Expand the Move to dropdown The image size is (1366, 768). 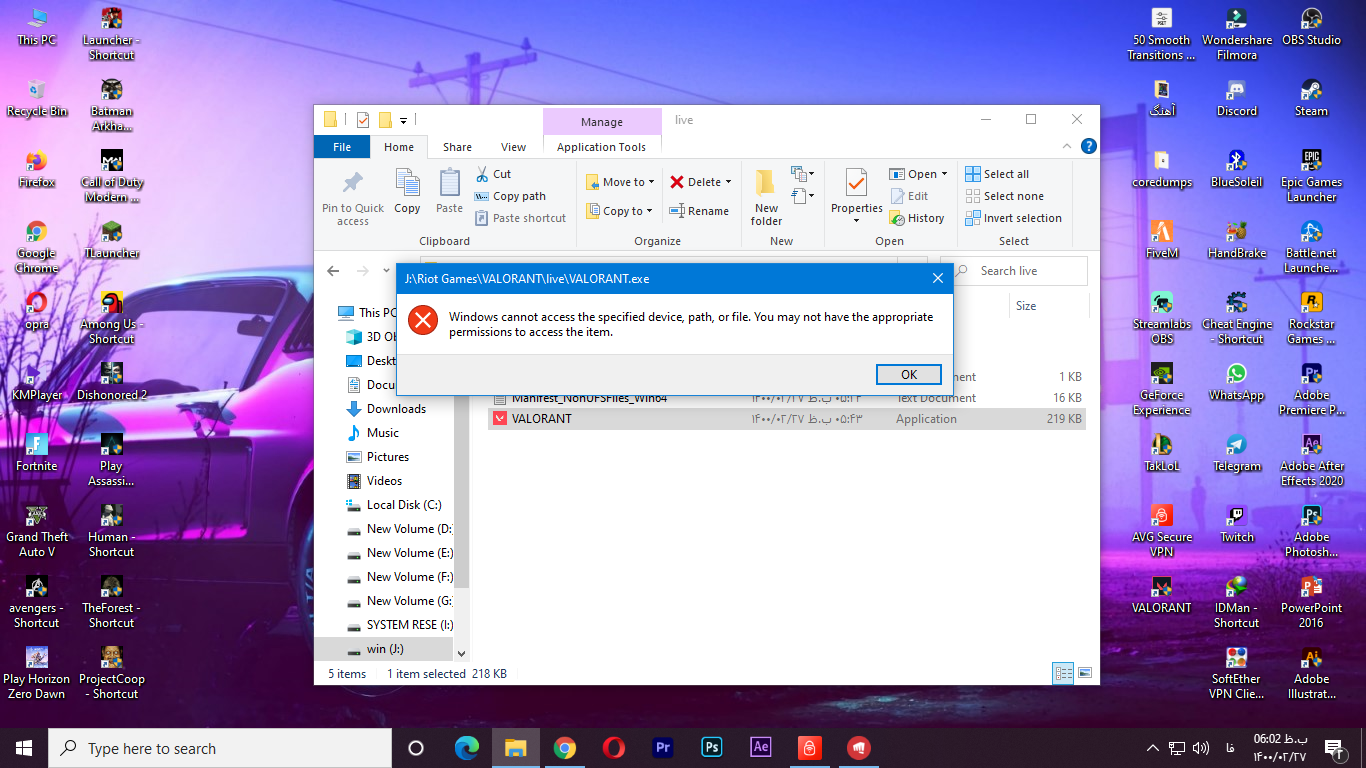[x=651, y=182]
